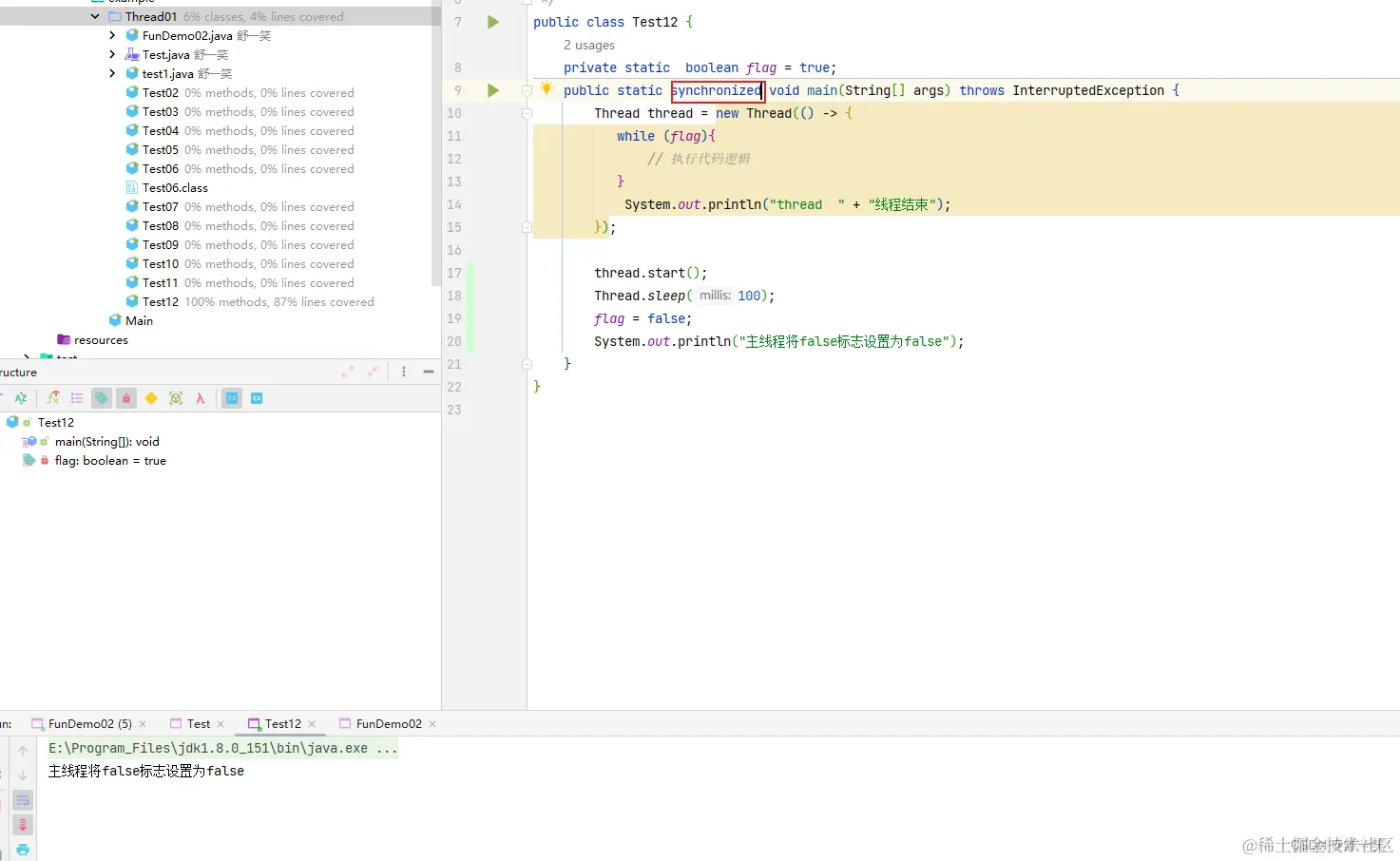Click the synchronized keyword on line 9
The image size is (1400, 861).
click(x=717, y=90)
